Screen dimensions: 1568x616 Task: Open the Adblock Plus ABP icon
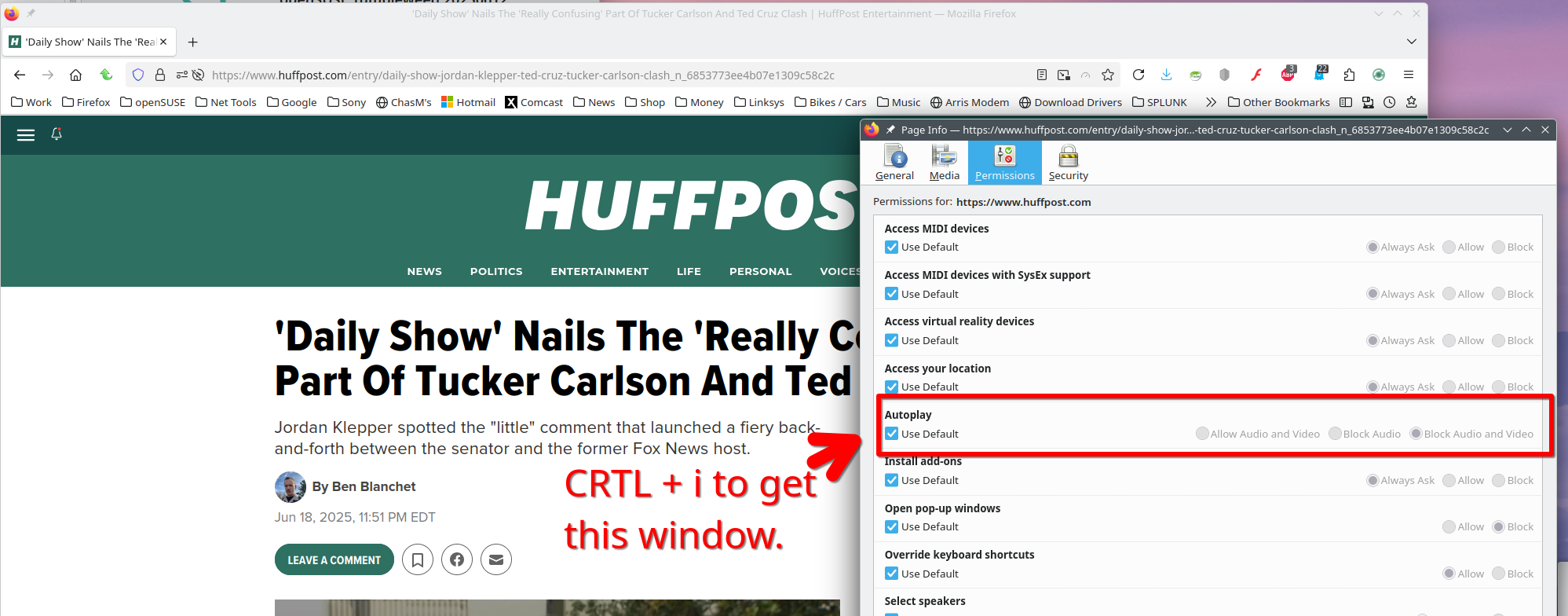[x=1288, y=75]
